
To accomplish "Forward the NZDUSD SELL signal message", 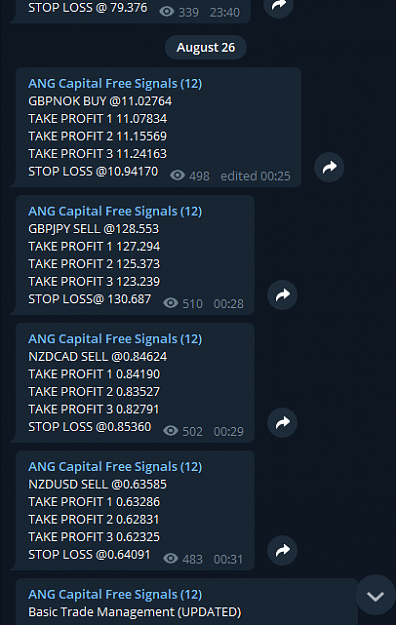I will pos(282,550).
